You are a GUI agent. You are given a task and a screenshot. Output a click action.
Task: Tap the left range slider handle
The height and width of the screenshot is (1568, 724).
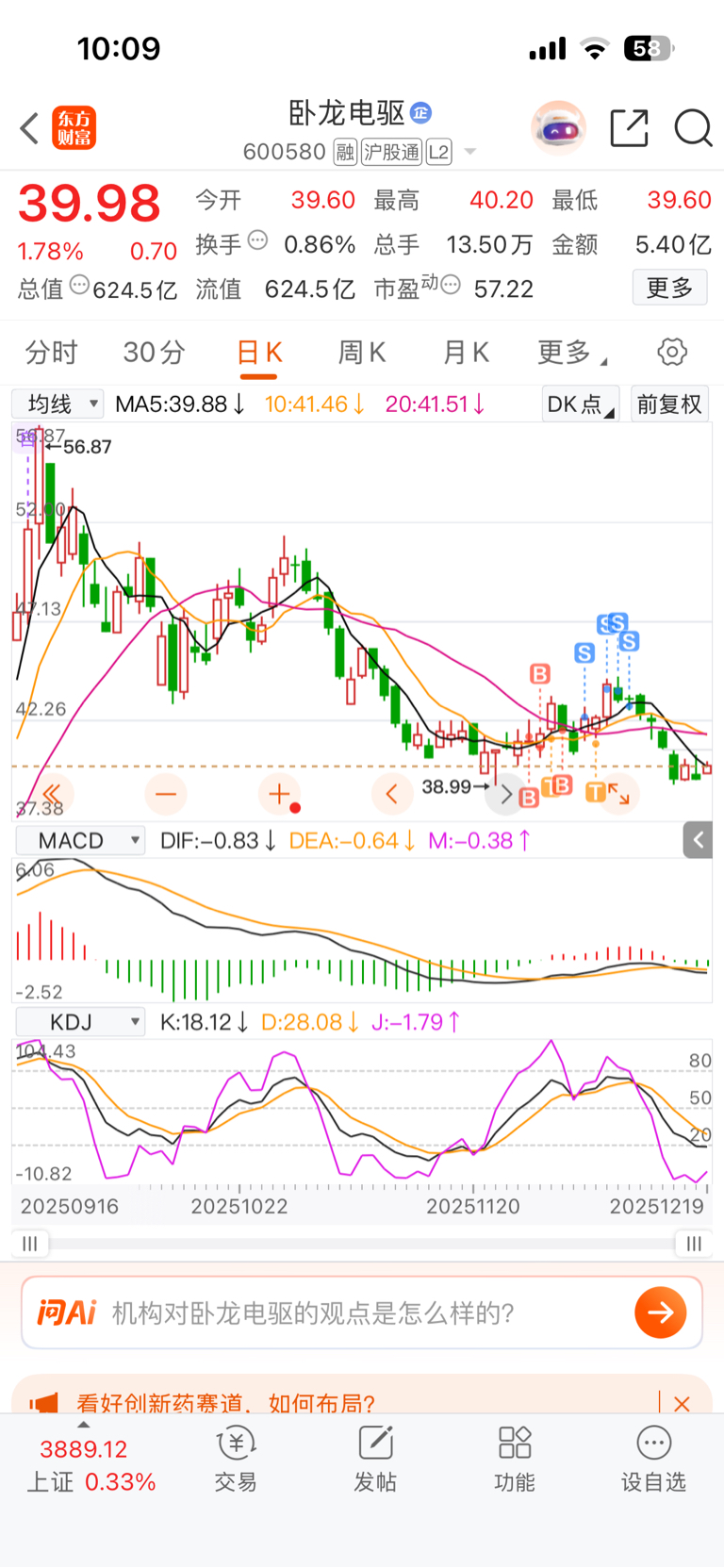pyautogui.click(x=30, y=1244)
